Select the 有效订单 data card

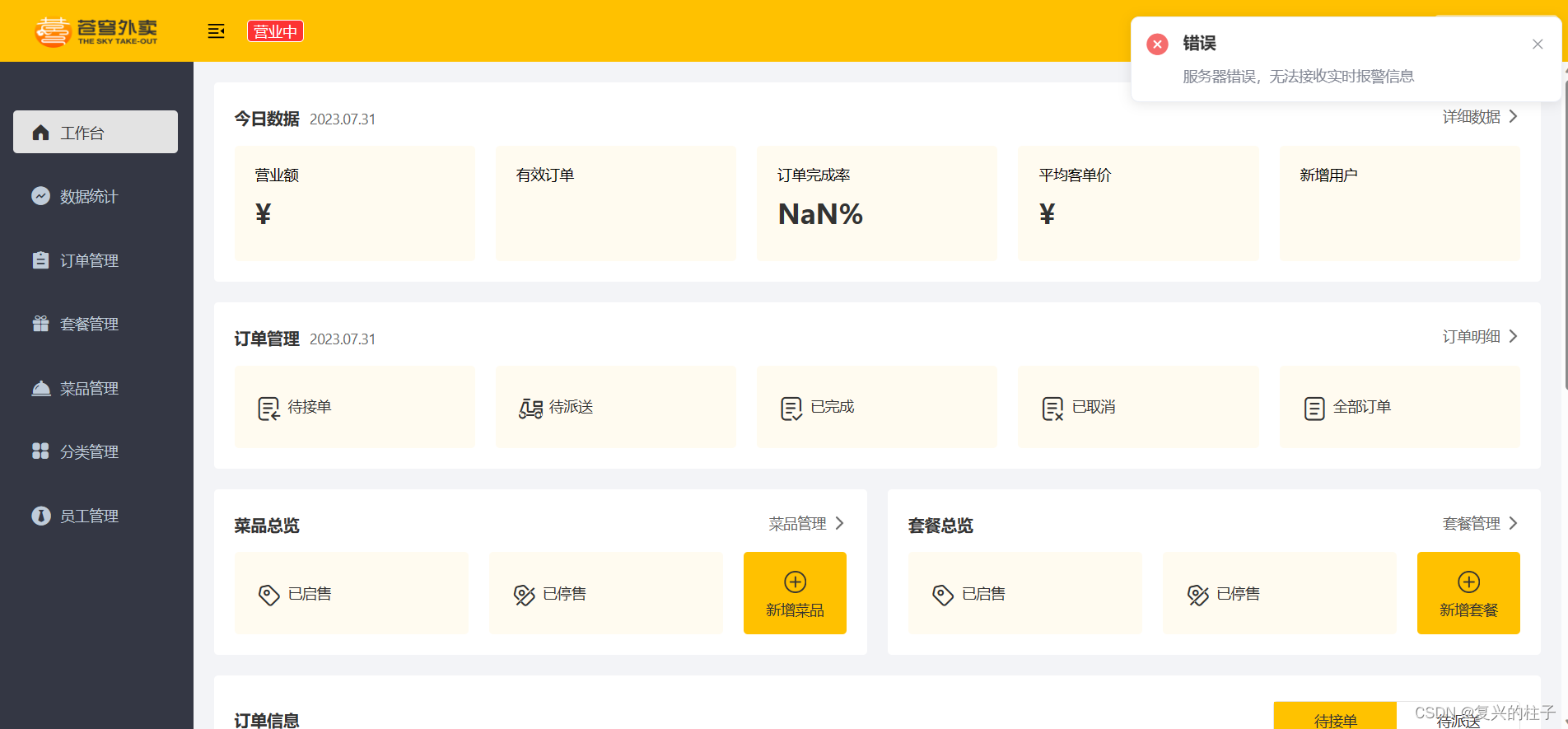tap(616, 203)
